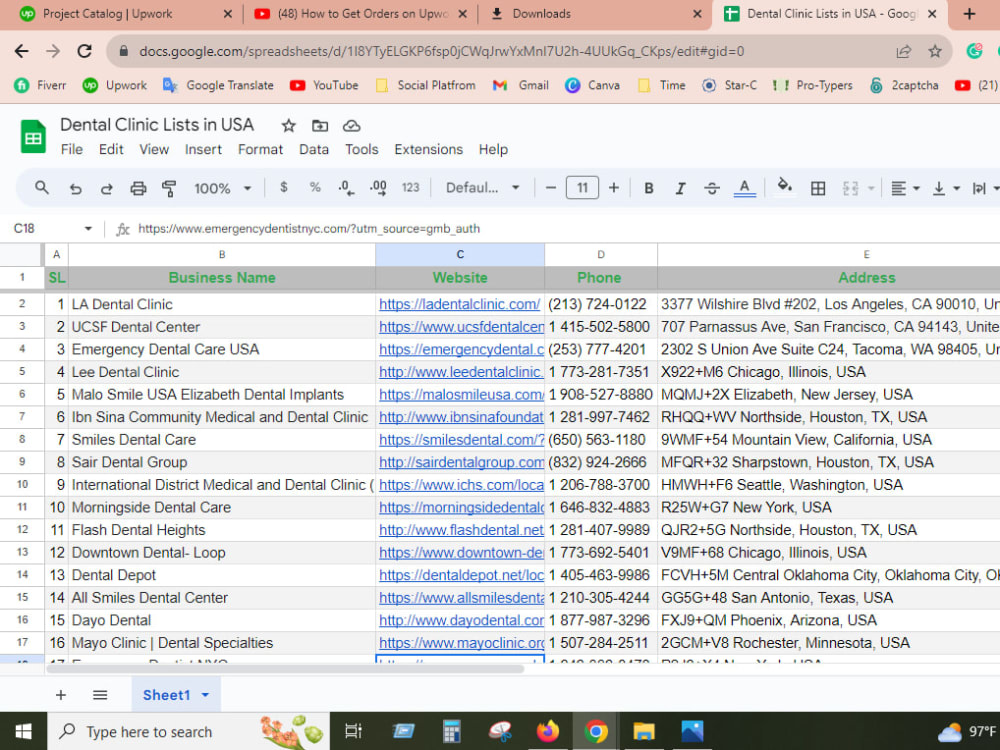Expand the merge cells dropdown arrow
This screenshot has height=750, width=1000.
click(871, 189)
